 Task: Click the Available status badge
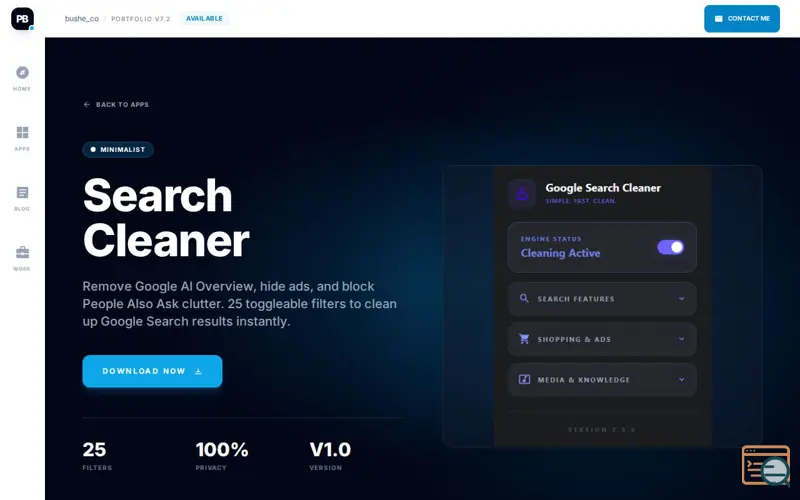[x=204, y=19]
